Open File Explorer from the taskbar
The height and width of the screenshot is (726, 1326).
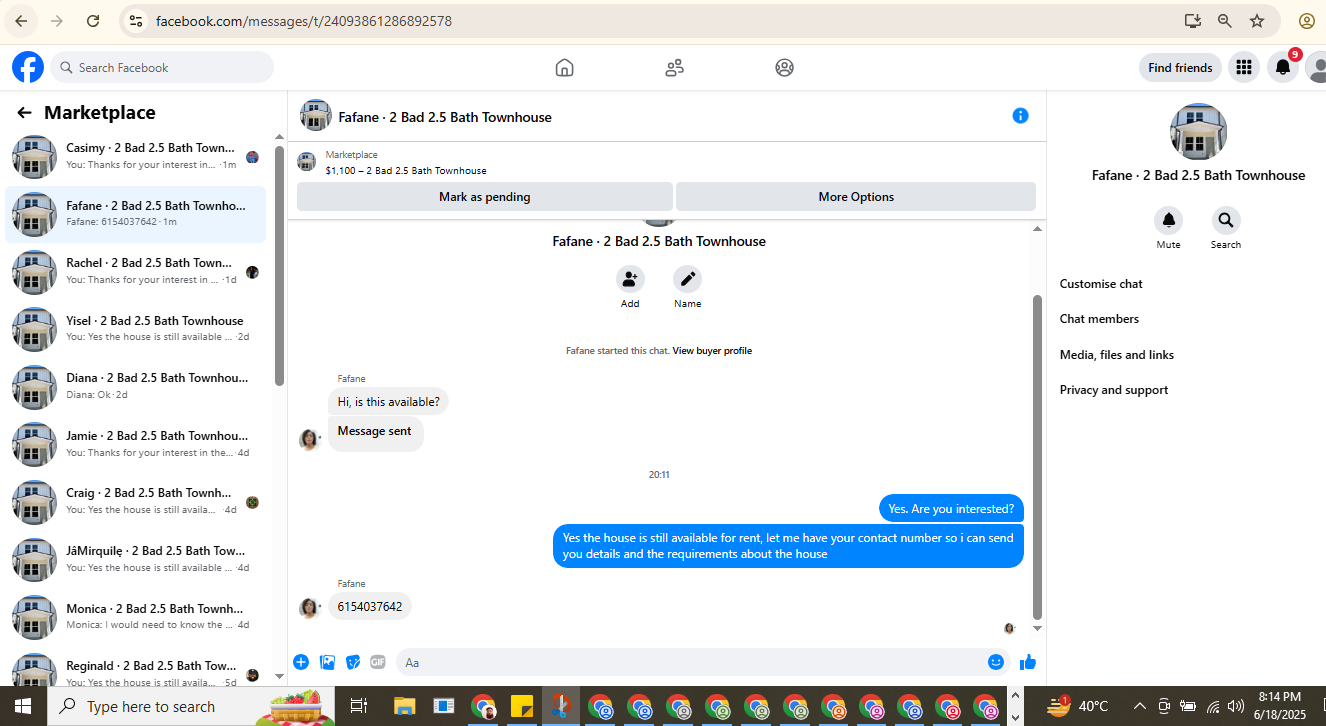(x=404, y=706)
